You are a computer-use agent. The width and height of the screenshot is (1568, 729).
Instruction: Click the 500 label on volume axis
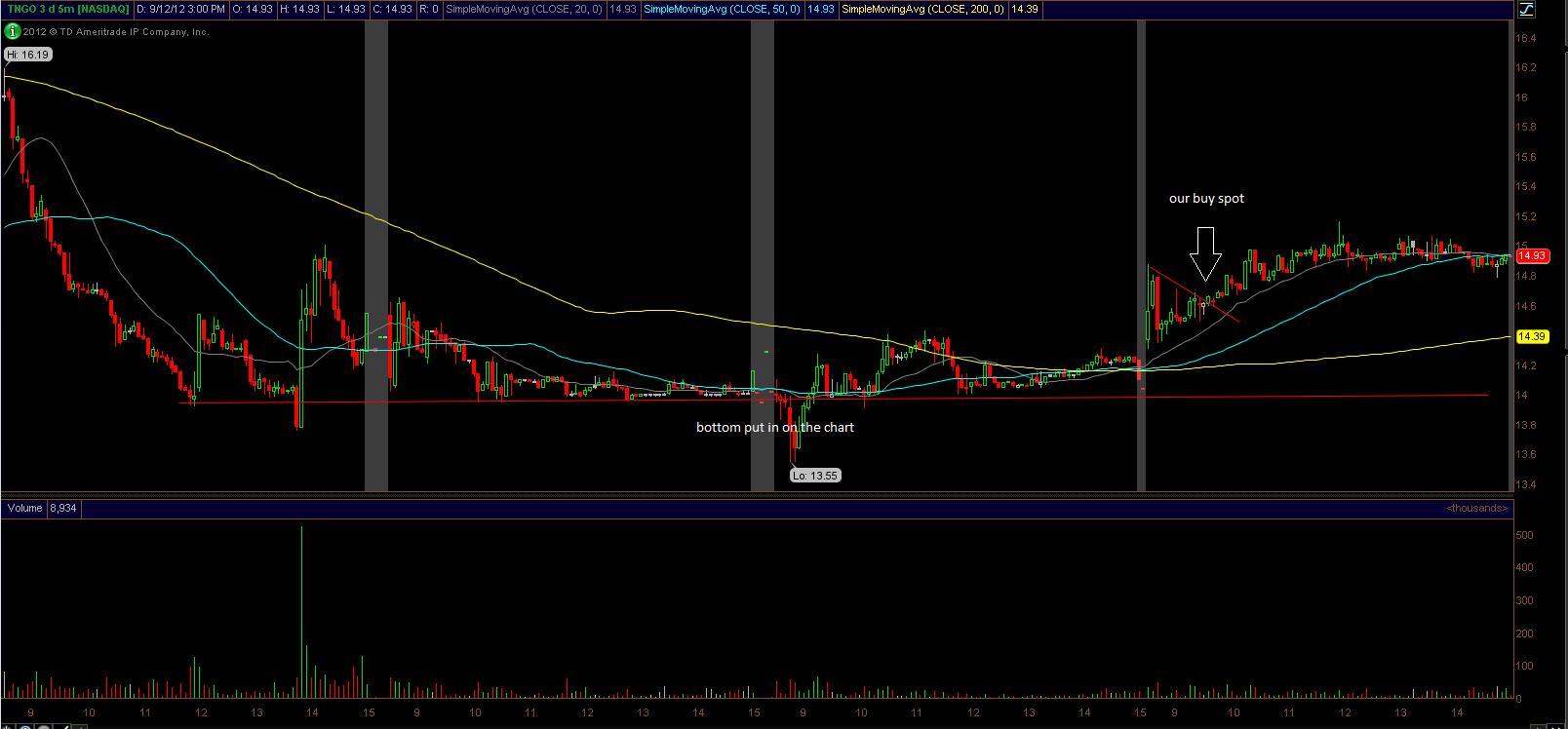click(x=1524, y=535)
